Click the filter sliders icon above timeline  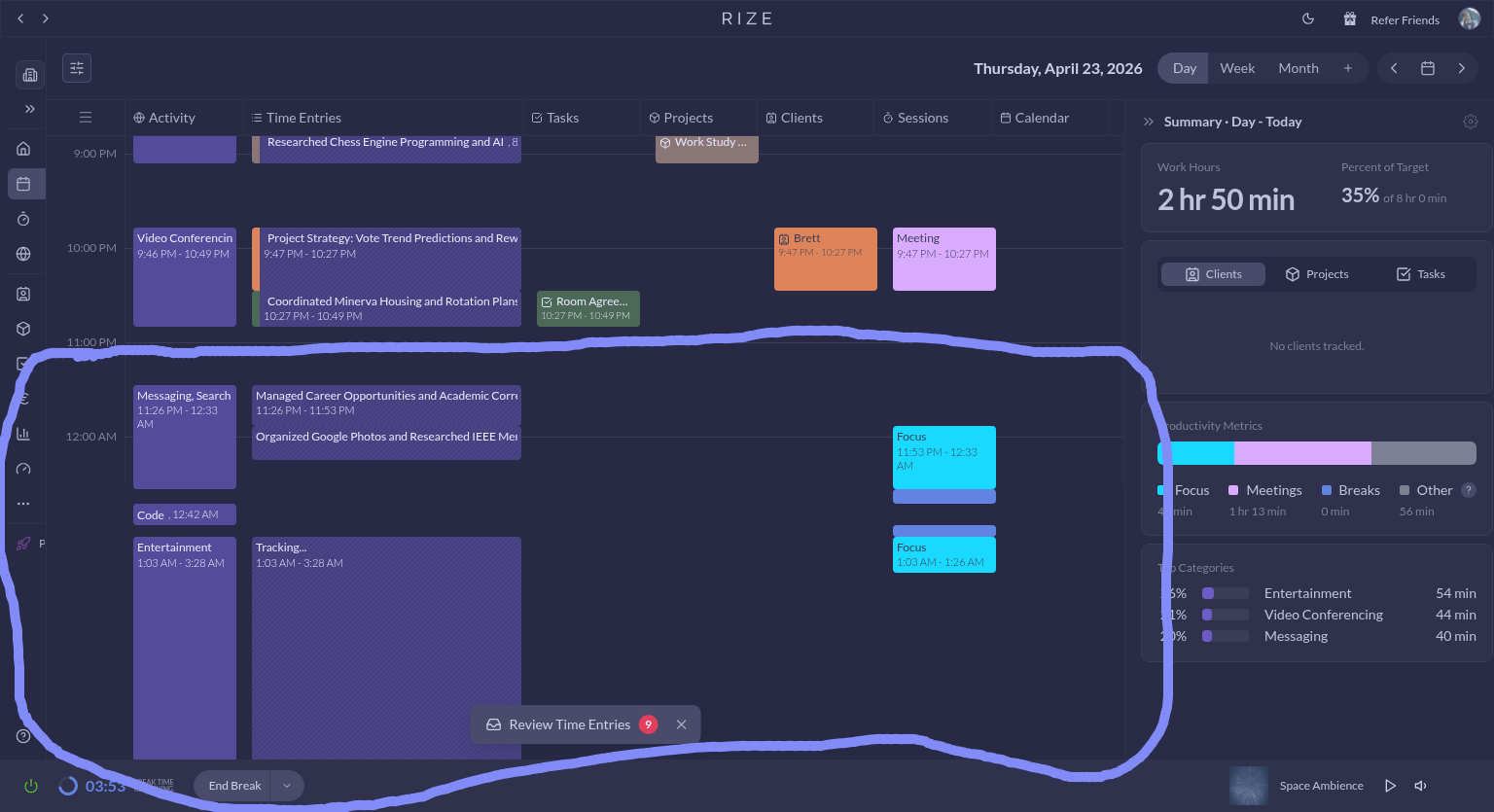77,68
